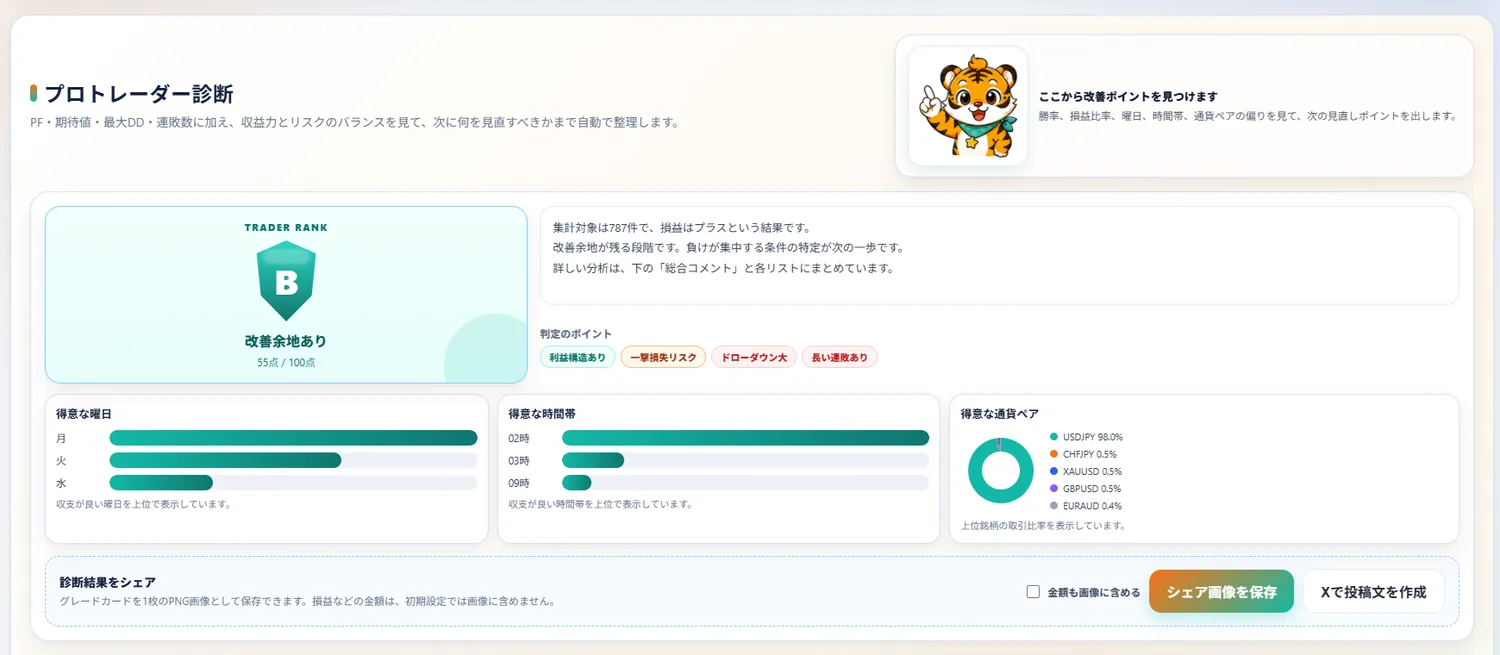
Task: Click the EURAUD gray legend dot
Action: 1054,505
